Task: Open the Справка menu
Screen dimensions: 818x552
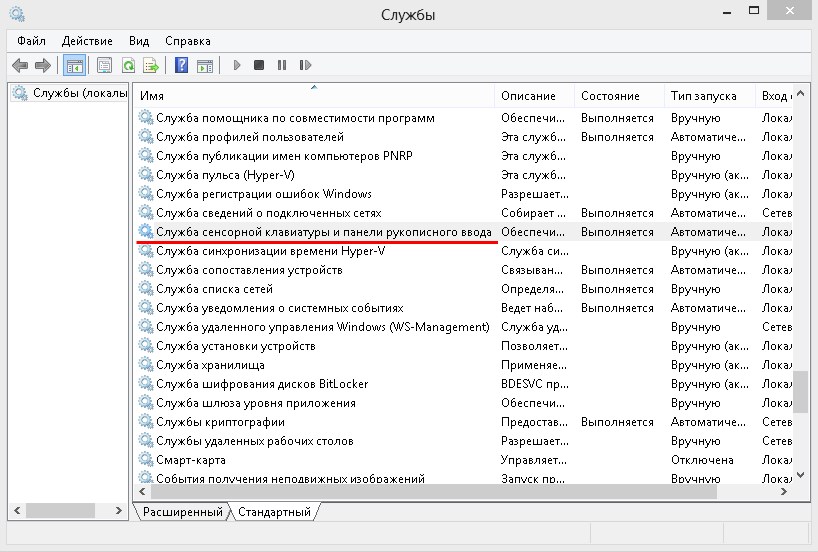Action: (188, 41)
